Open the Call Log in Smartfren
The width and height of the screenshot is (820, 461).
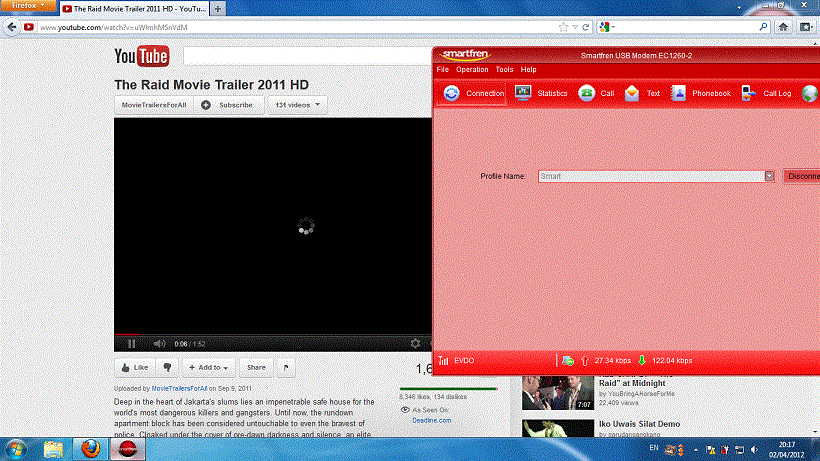click(x=766, y=94)
